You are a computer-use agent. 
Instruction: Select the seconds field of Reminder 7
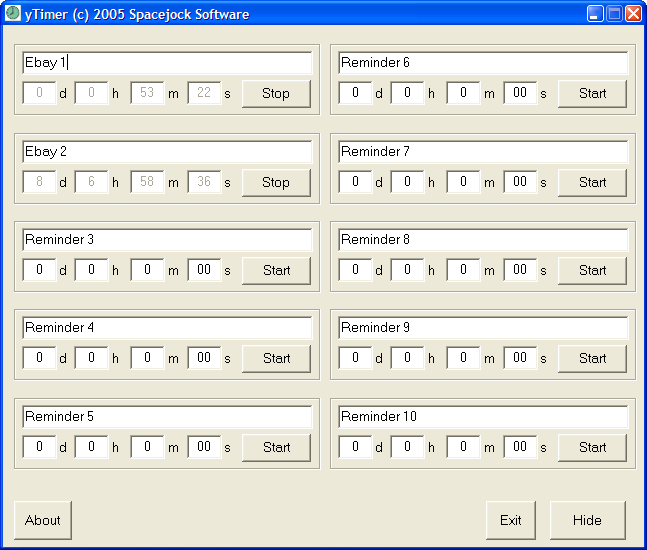pos(520,182)
